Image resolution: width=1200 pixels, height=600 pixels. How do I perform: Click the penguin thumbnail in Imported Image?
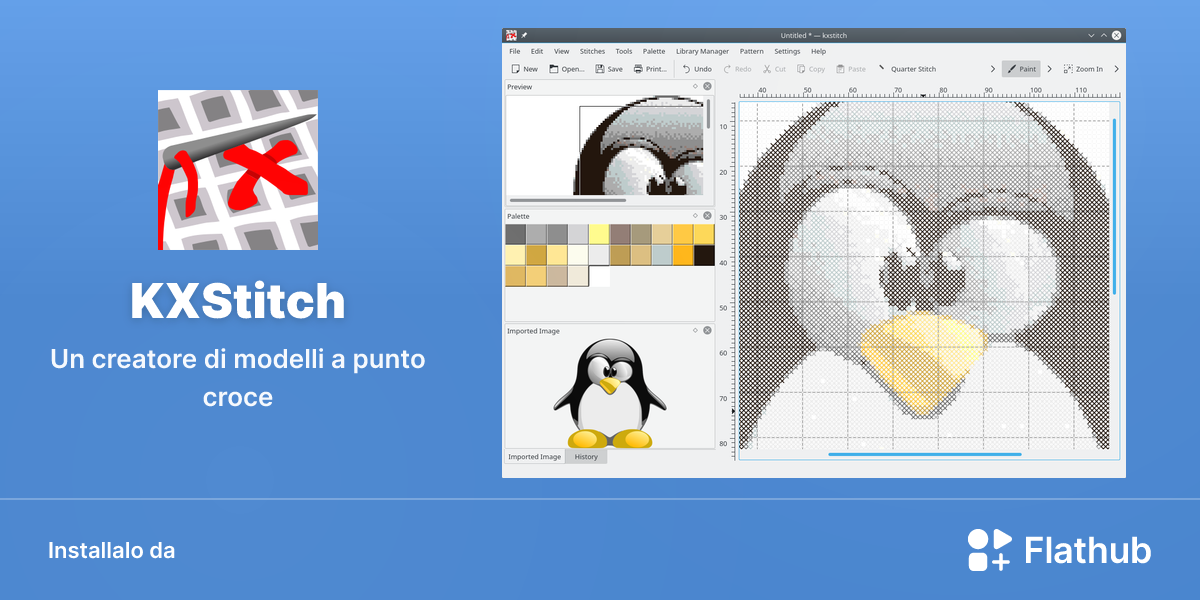pyautogui.click(x=610, y=393)
